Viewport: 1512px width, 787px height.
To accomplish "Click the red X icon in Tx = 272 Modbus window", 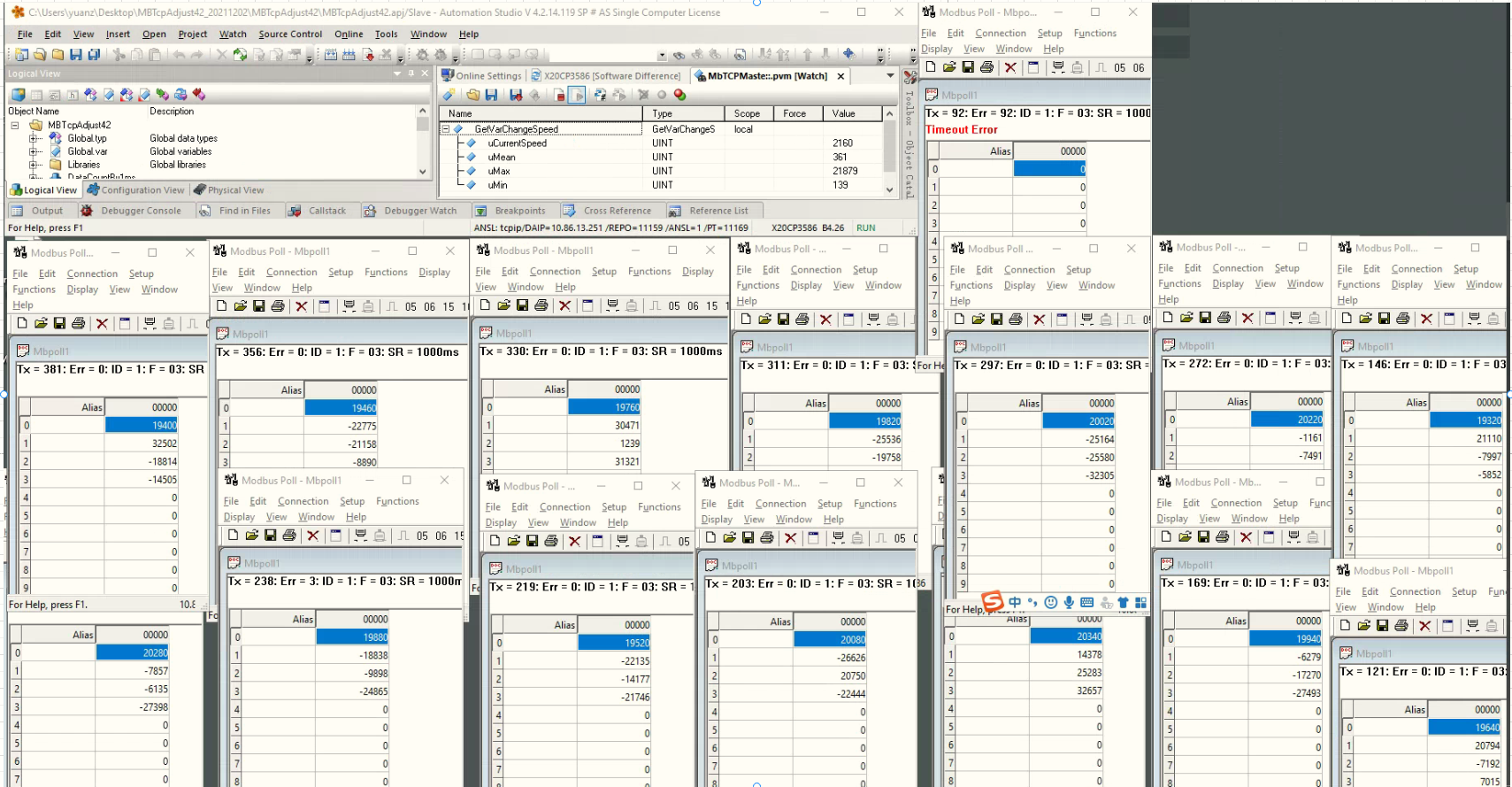I will 1247,318.
